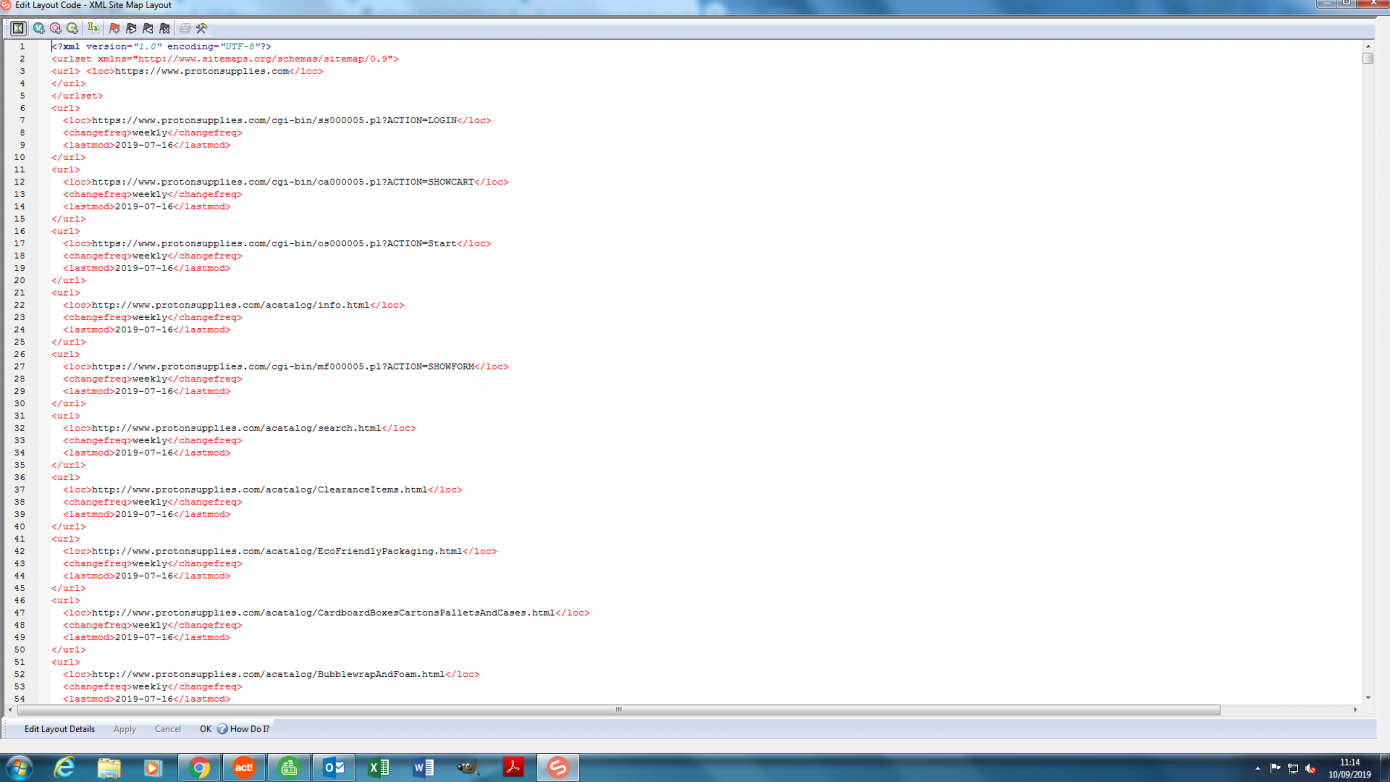Click the Edit Layout Details button
This screenshot has height=782, width=1390.
point(60,729)
